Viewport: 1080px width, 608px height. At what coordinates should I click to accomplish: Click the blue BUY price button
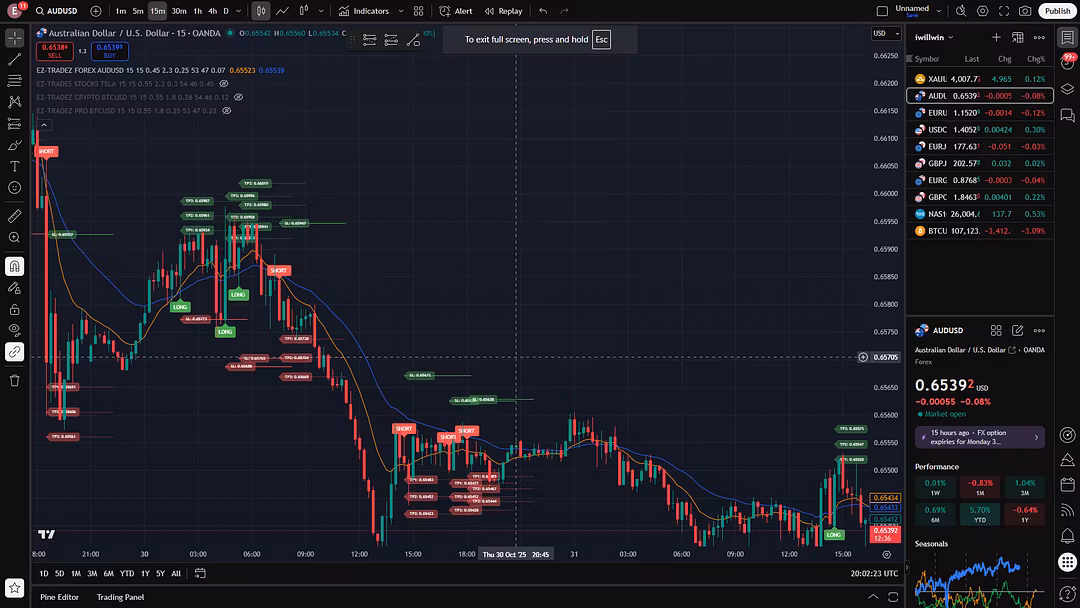point(109,51)
